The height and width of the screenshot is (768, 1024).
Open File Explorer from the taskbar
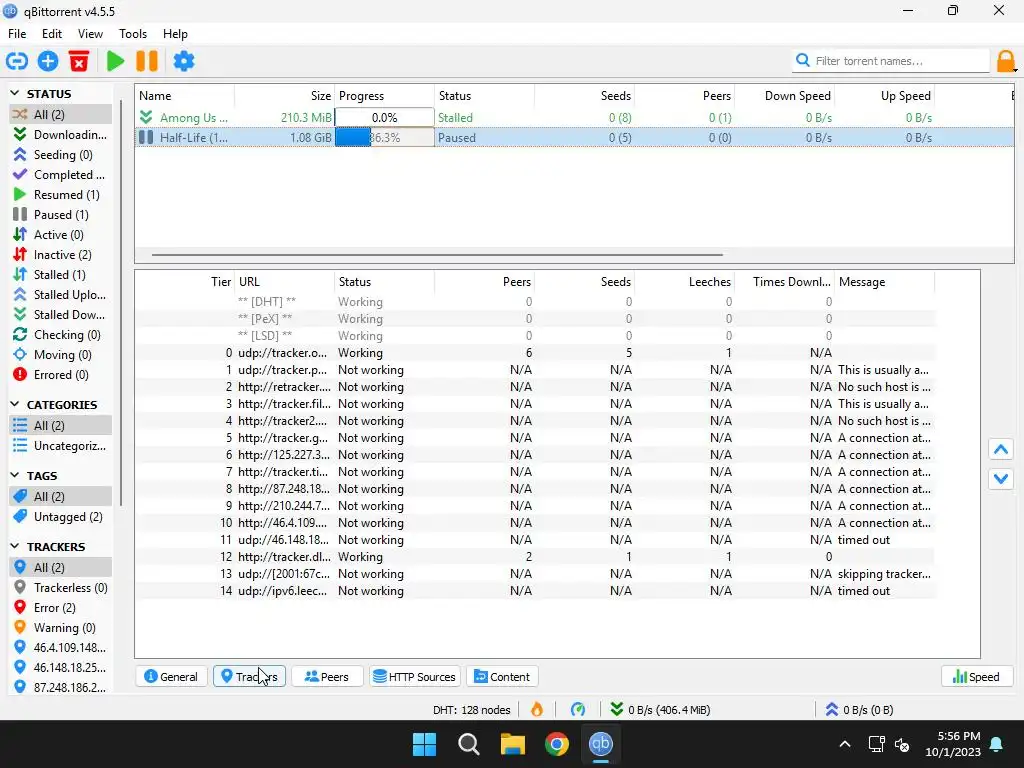click(513, 744)
